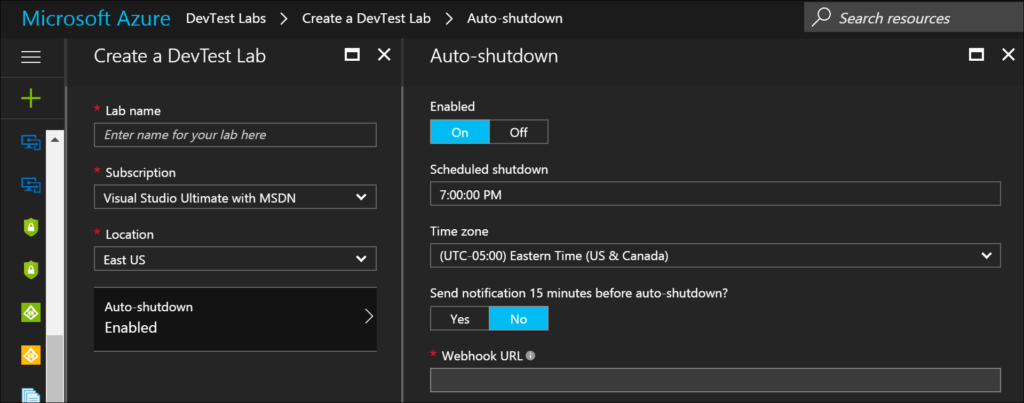Focus the Lab name input field
The height and width of the screenshot is (403, 1024).
235,135
